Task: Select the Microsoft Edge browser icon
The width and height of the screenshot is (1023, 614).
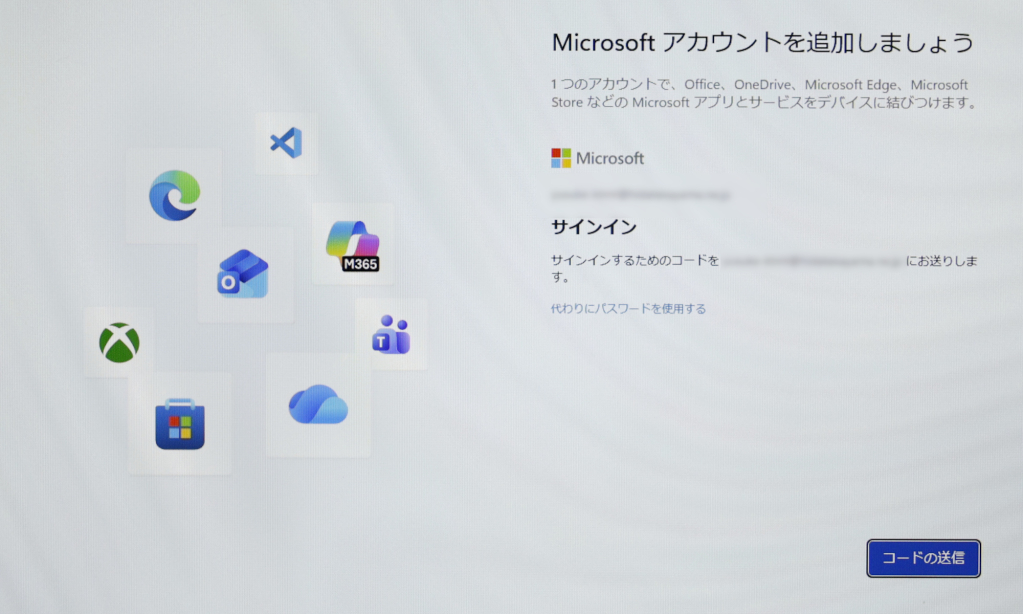Action: 174,195
